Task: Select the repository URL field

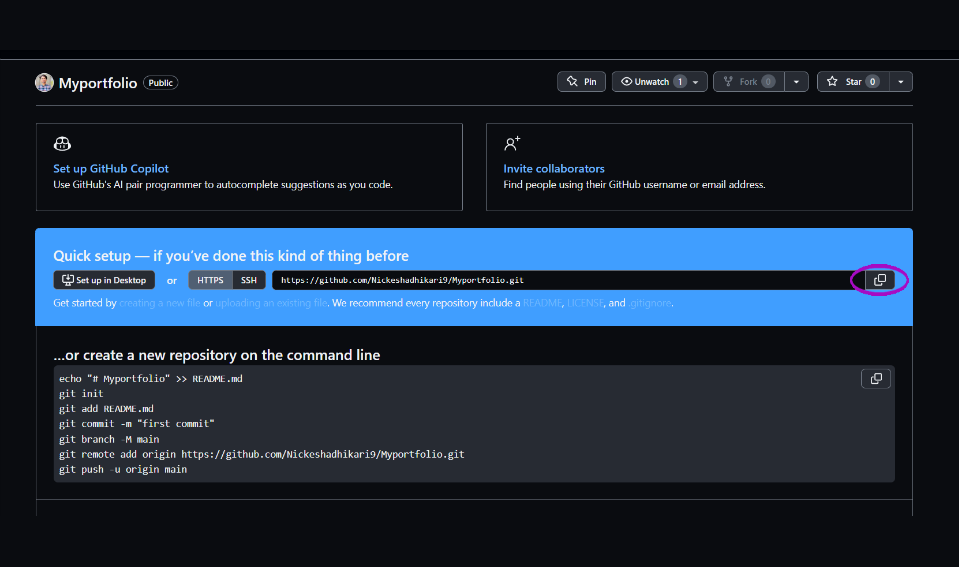Action: click(x=569, y=280)
